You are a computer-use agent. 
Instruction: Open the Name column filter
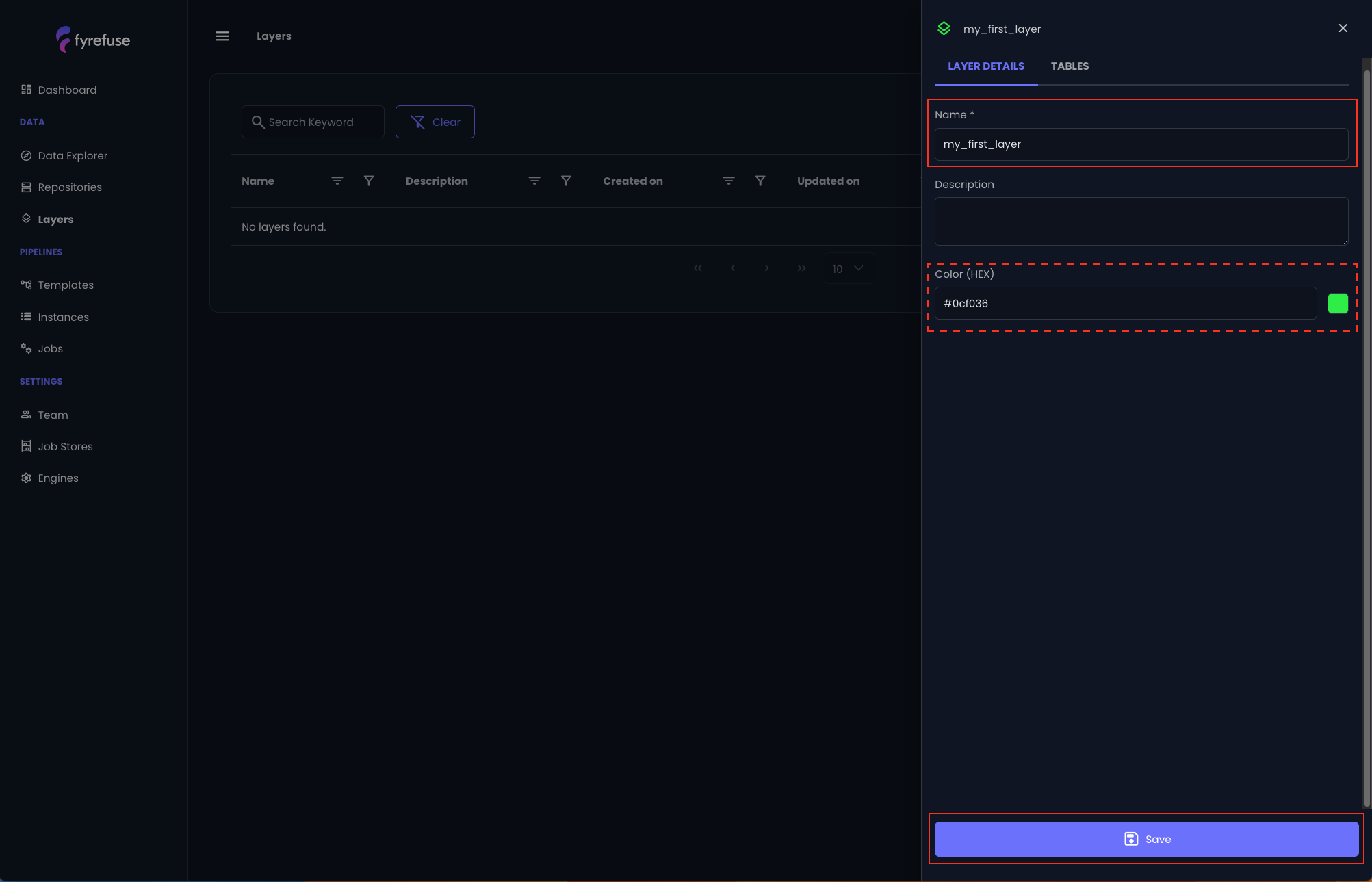point(369,181)
